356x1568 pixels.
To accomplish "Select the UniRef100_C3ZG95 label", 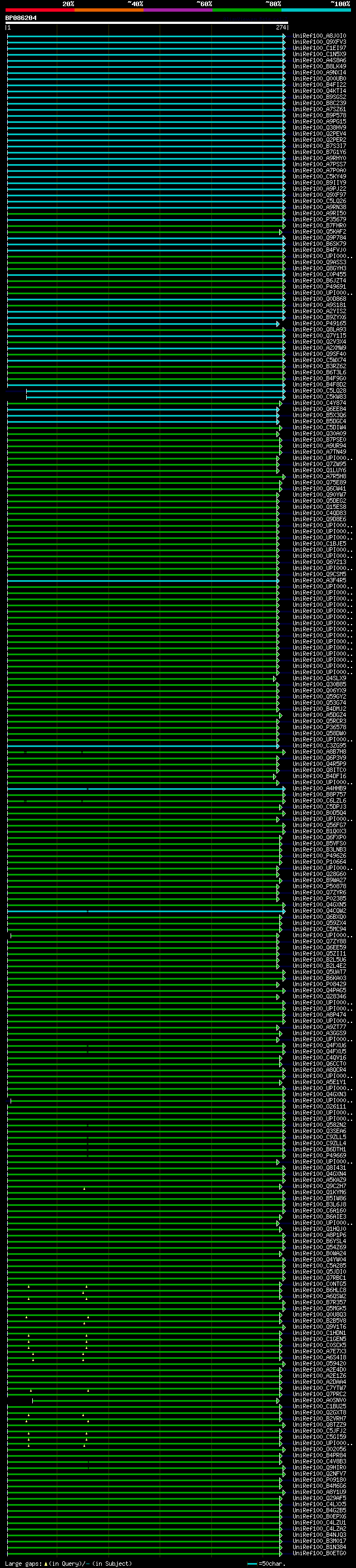I will tap(319, 746).
